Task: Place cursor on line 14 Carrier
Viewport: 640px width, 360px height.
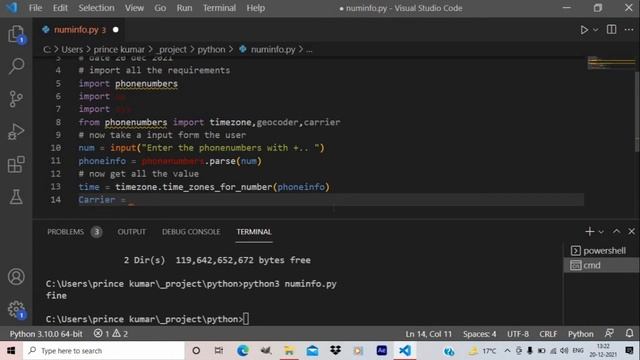Action: pyautogui.click(x=97, y=200)
